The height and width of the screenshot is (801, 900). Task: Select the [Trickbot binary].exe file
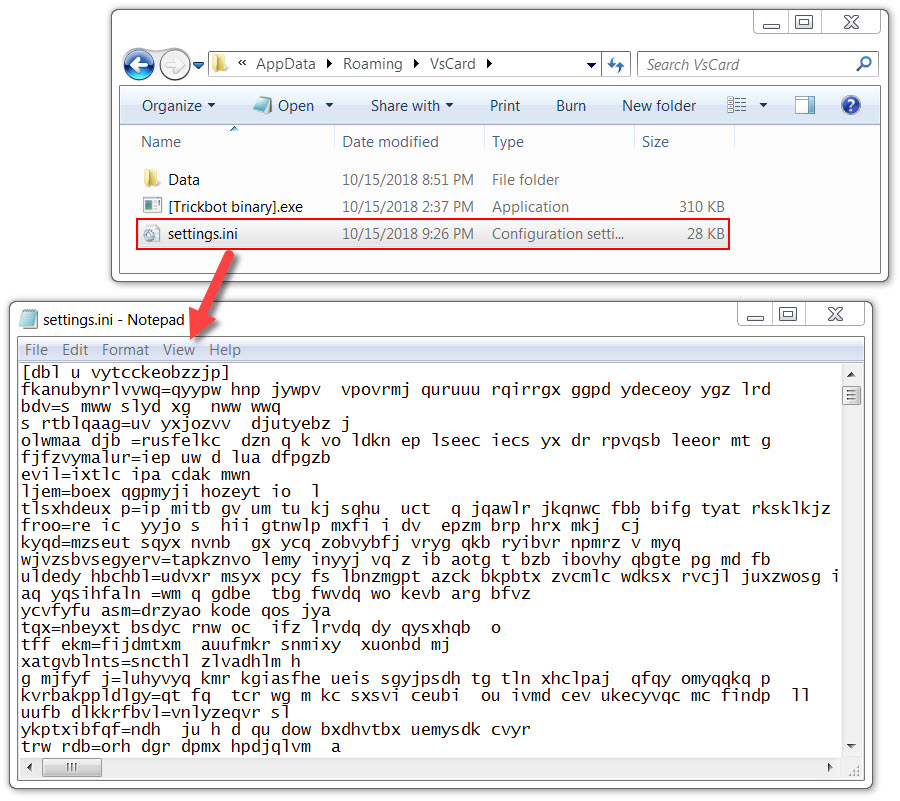point(433,207)
